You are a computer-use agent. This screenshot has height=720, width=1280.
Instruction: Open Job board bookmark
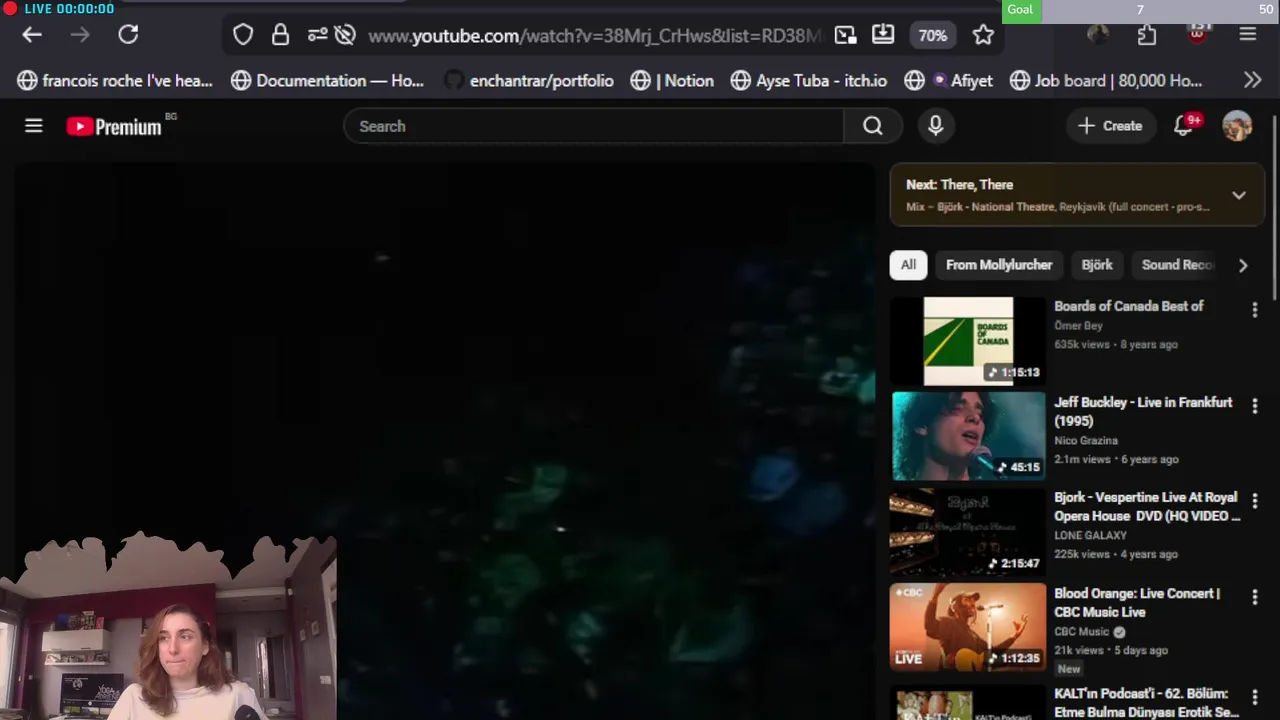tap(1105, 81)
